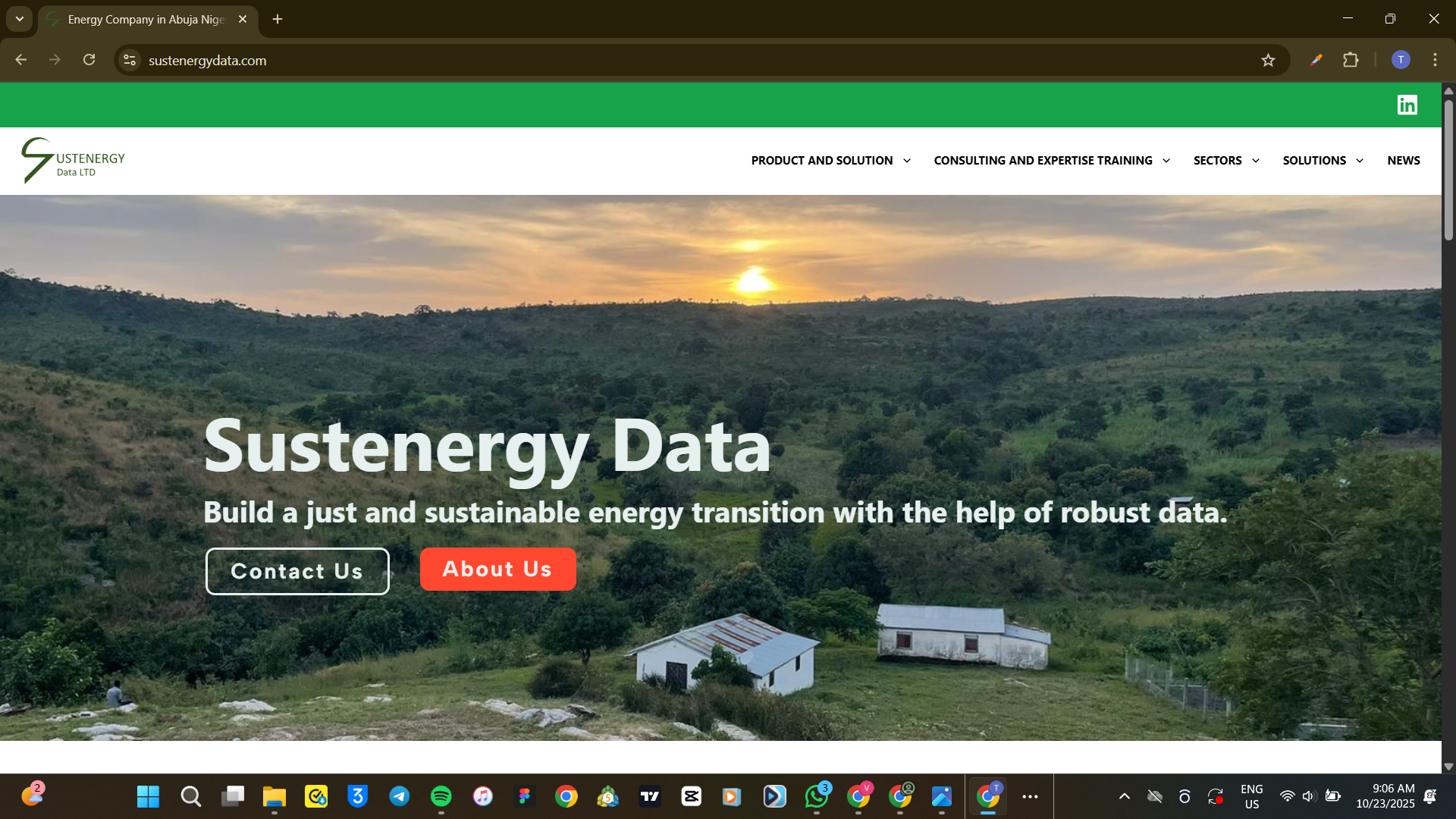The image size is (1456, 819).
Task: Click the Contact Us button
Action: (x=297, y=571)
